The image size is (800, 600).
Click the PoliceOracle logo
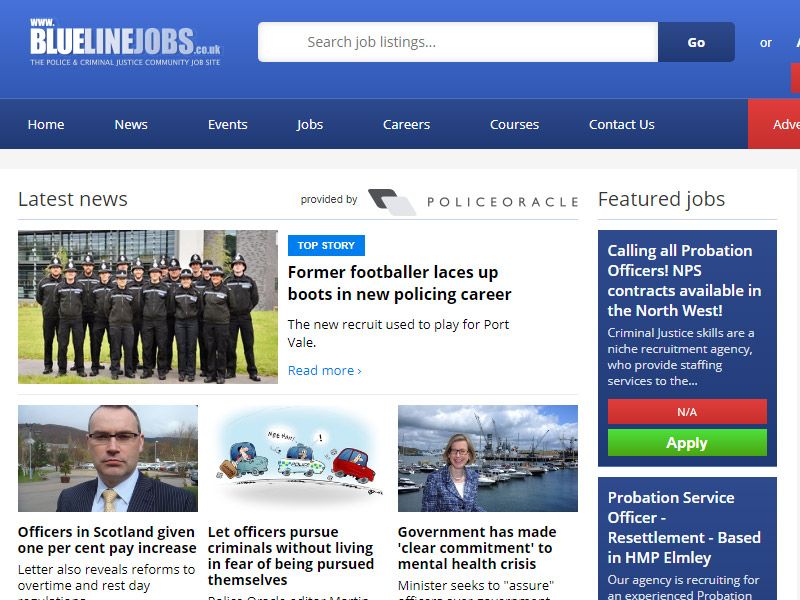[x=473, y=201]
